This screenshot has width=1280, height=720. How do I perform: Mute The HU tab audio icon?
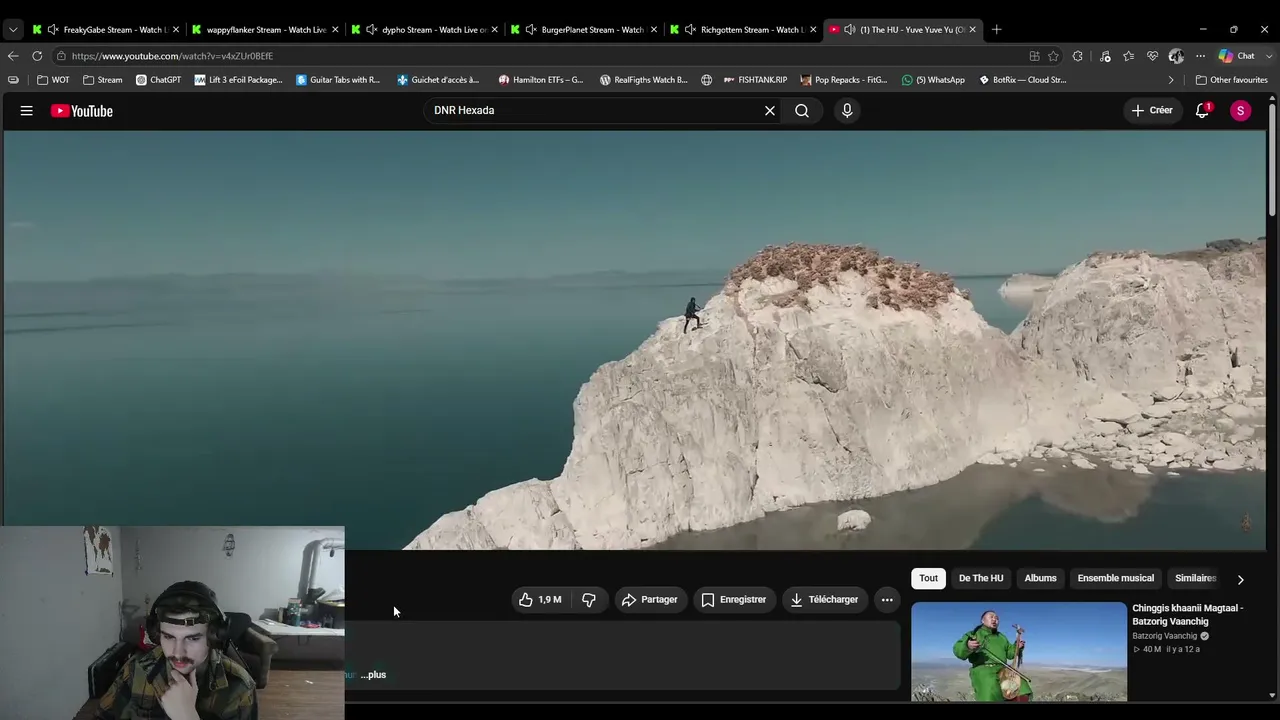[x=849, y=30]
